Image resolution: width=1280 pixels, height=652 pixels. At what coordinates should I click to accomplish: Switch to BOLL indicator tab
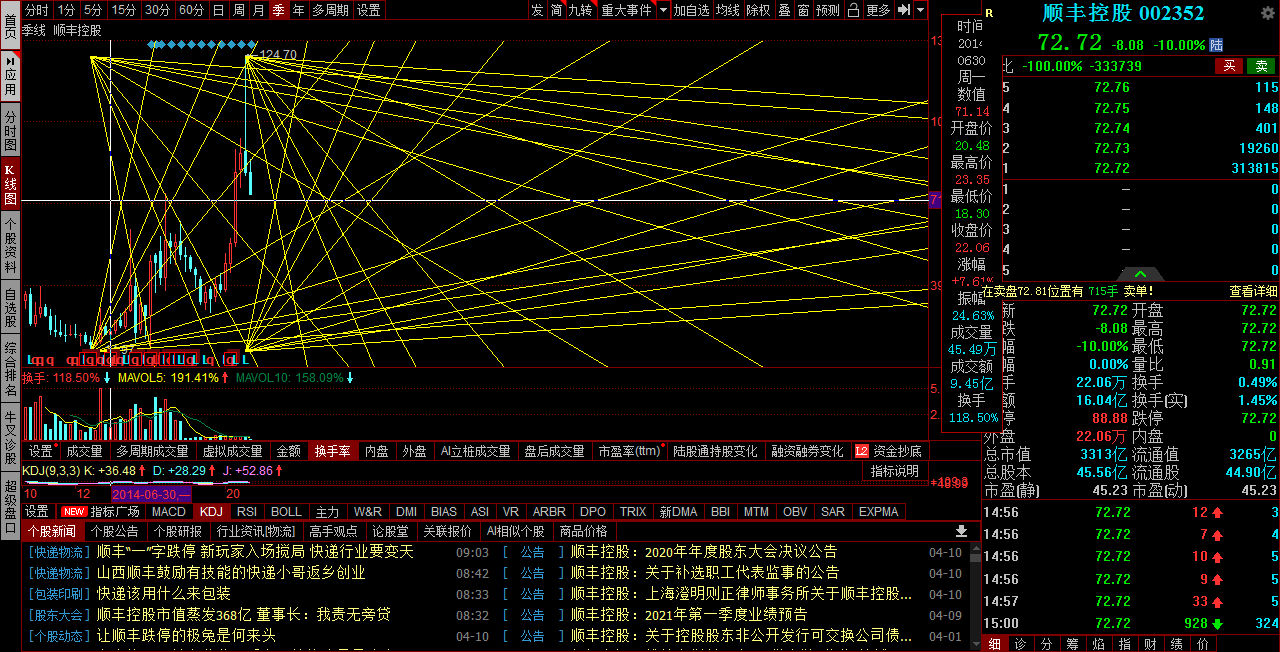click(x=286, y=511)
